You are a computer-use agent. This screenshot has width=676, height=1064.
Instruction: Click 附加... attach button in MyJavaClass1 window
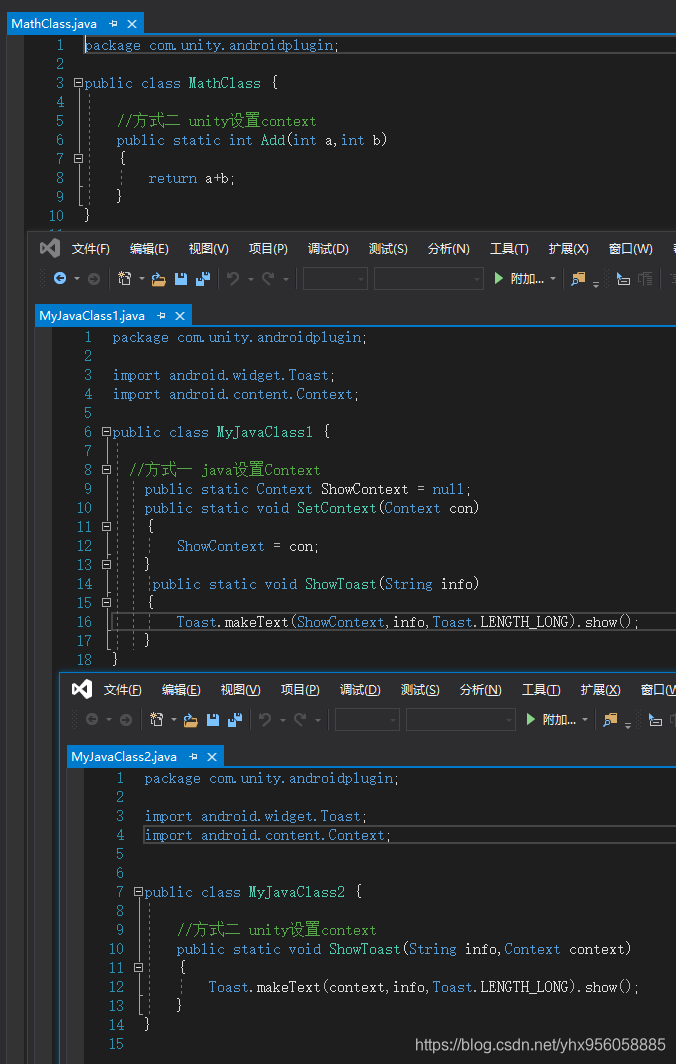(x=519, y=278)
